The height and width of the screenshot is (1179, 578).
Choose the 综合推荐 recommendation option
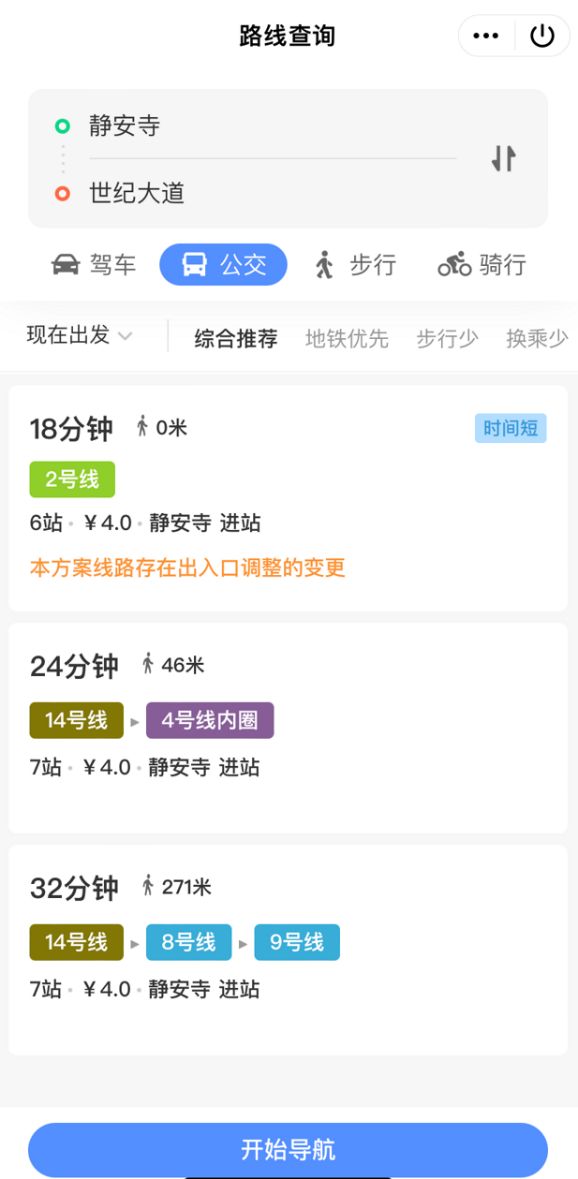tap(236, 339)
